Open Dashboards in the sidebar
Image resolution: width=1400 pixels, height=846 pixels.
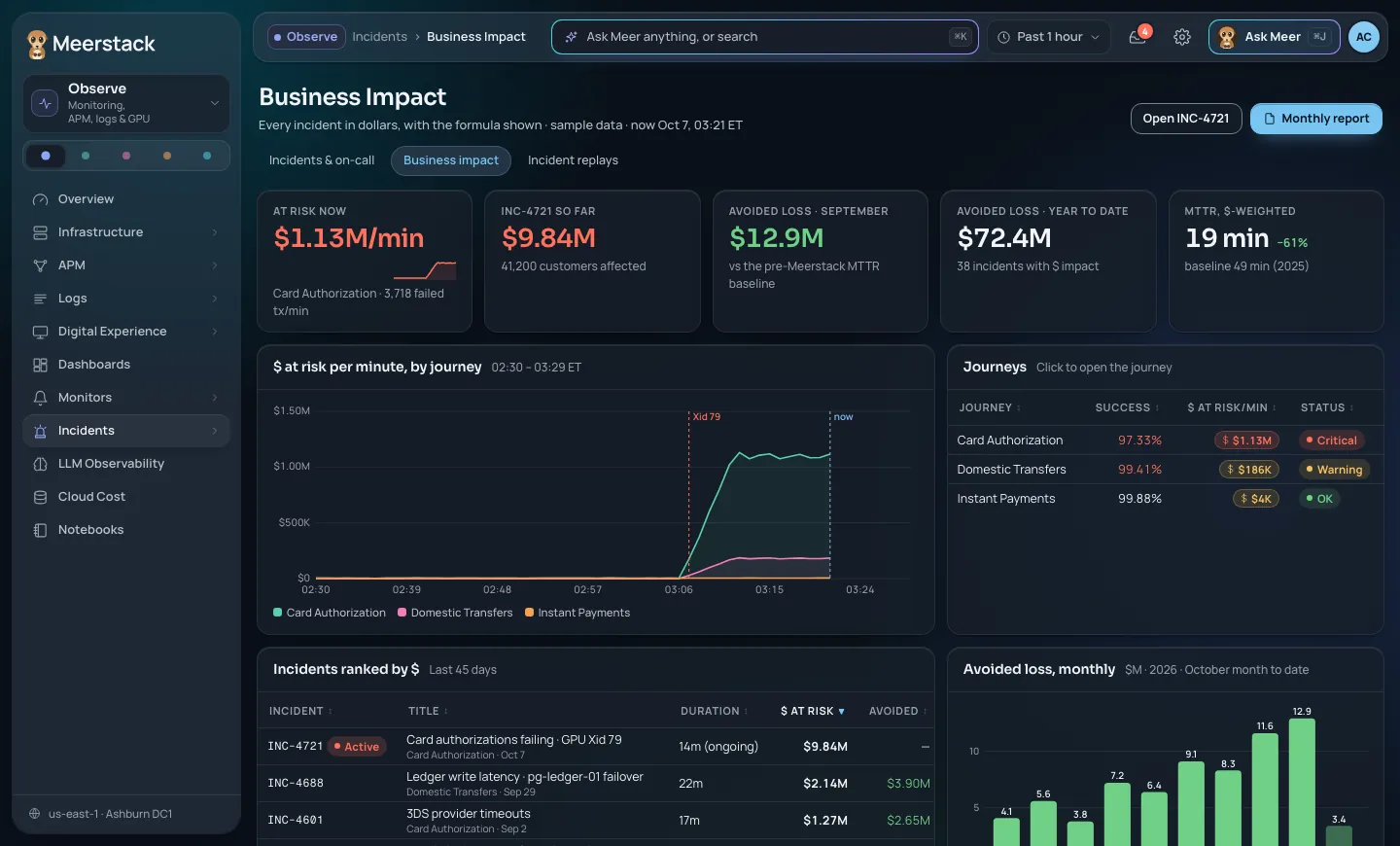pyautogui.click(x=126, y=365)
